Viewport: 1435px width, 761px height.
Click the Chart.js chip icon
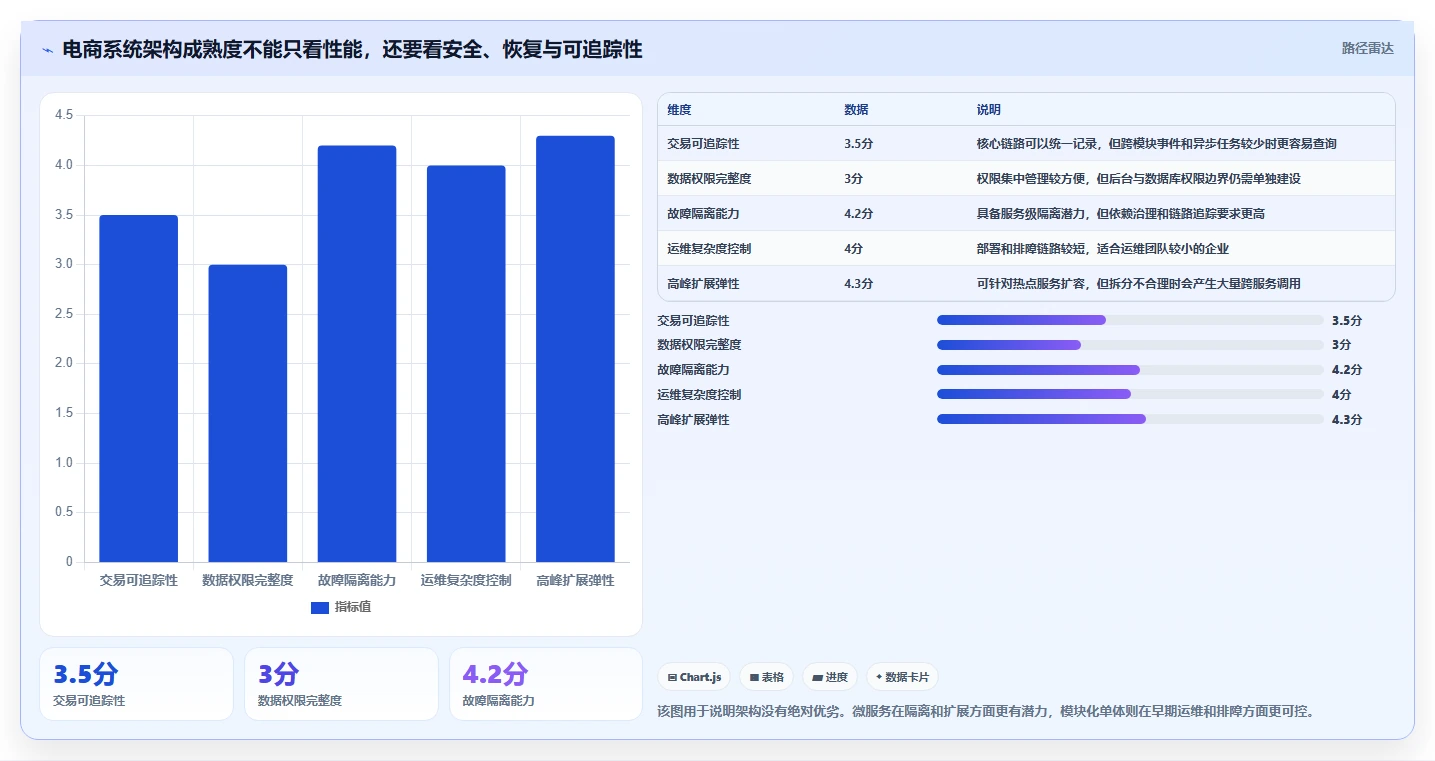click(x=672, y=678)
